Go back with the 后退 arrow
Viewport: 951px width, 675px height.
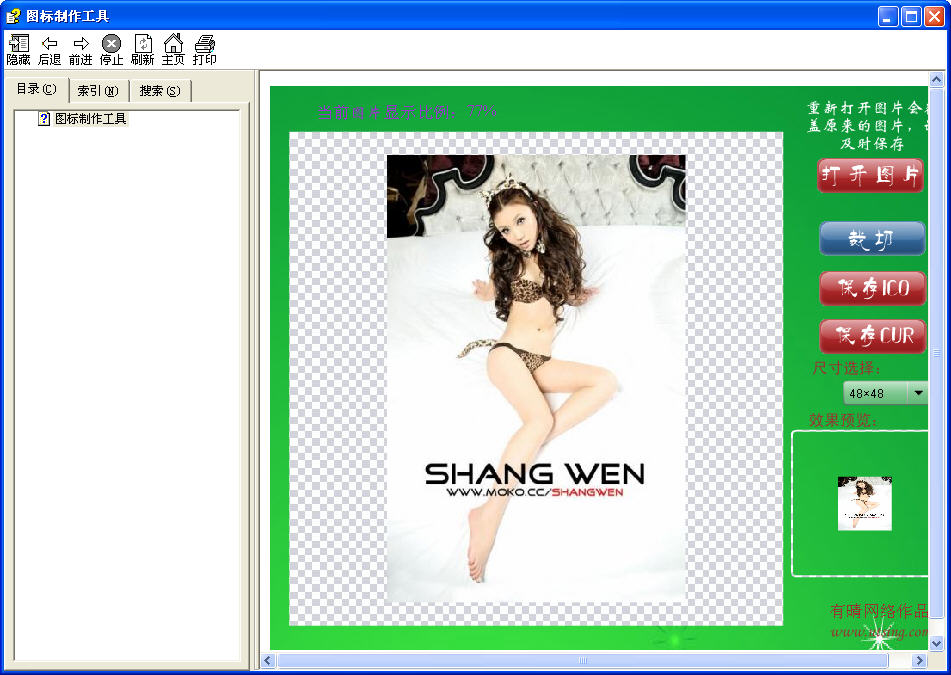coord(49,50)
